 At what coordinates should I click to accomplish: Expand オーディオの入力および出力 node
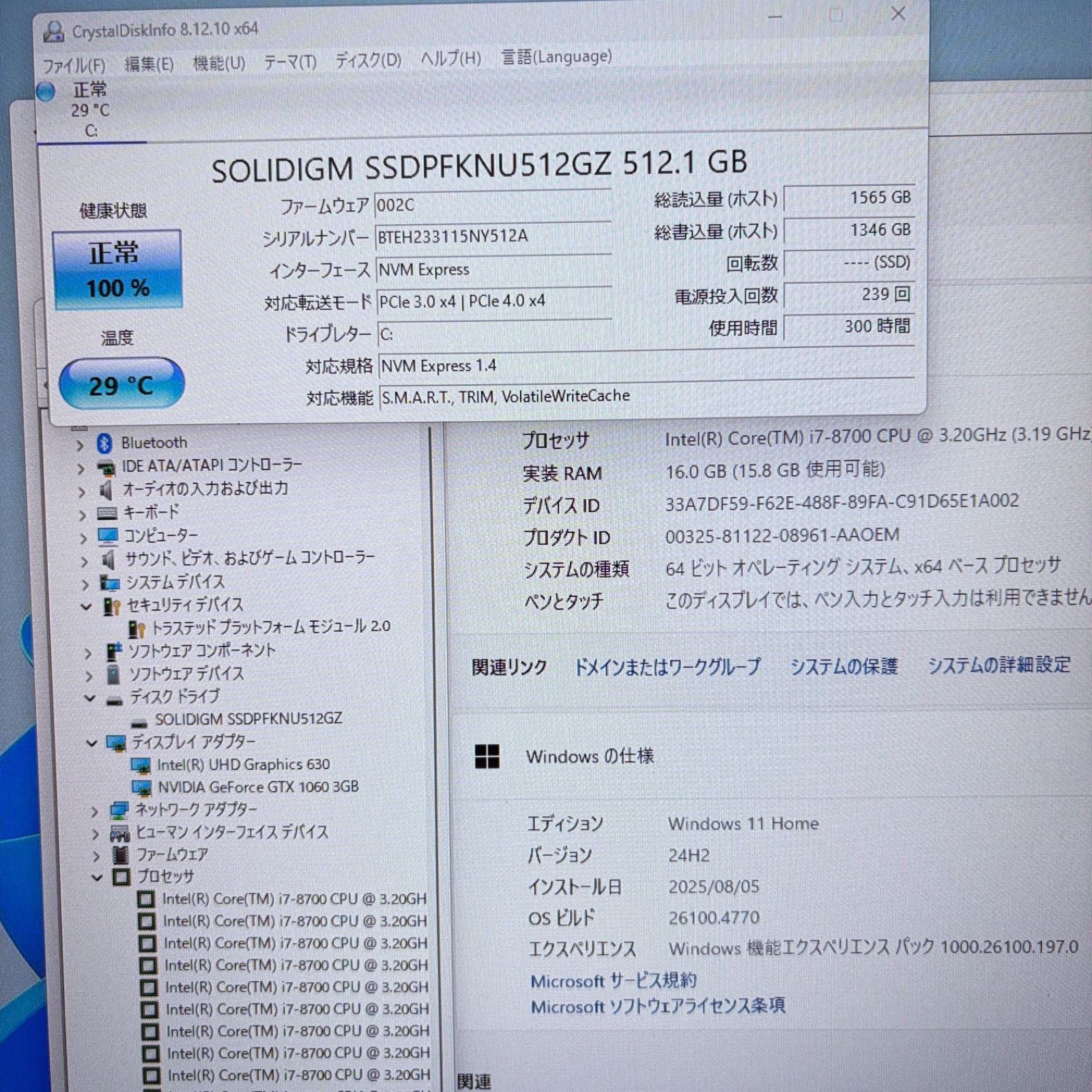tap(81, 492)
